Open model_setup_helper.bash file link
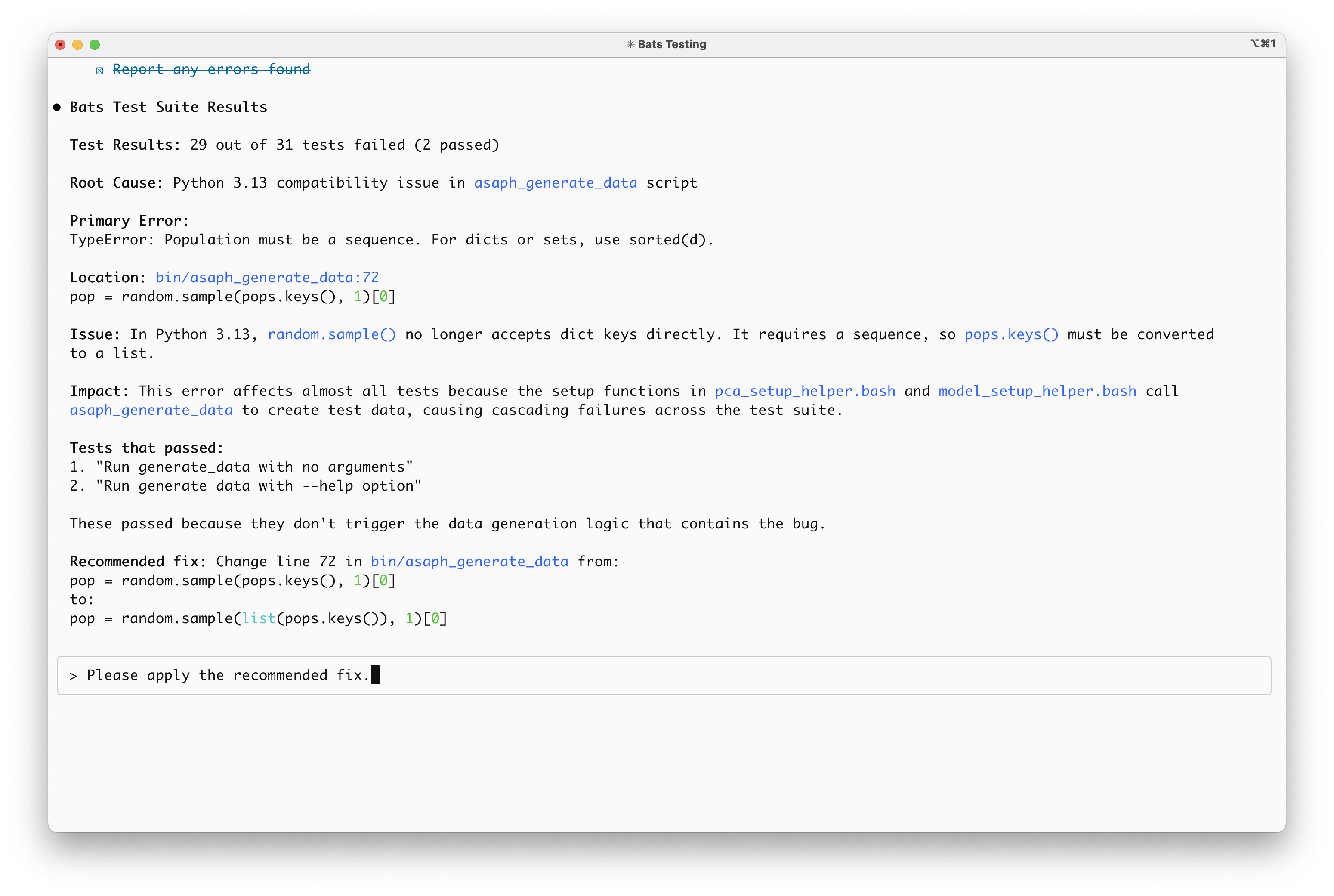 tap(1037, 391)
